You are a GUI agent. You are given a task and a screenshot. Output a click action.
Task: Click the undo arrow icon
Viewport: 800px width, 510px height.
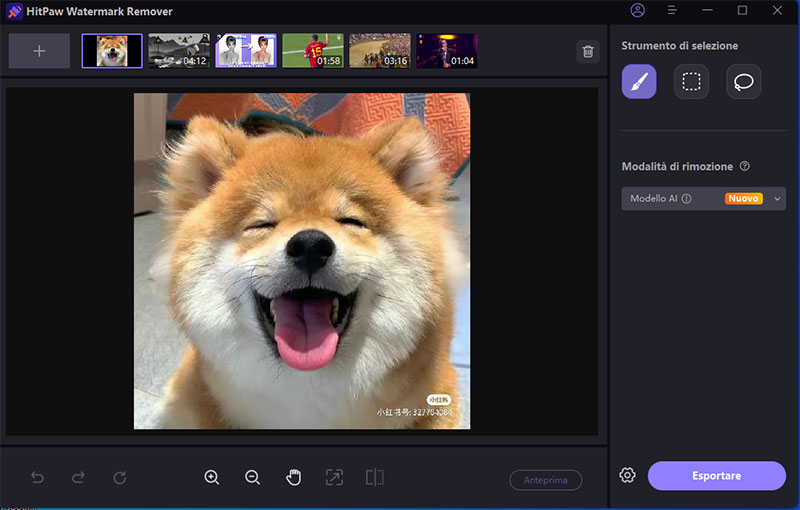(38, 478)
